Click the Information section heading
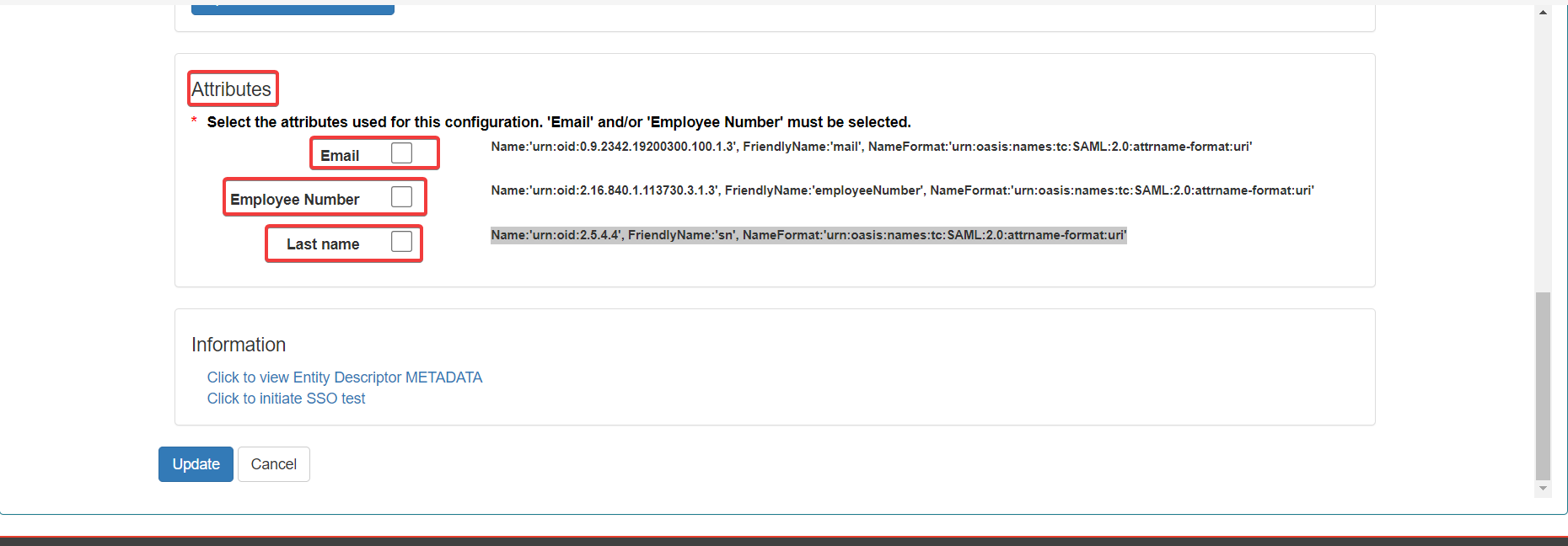This screenshot has height=546, width=1568. 239,345
